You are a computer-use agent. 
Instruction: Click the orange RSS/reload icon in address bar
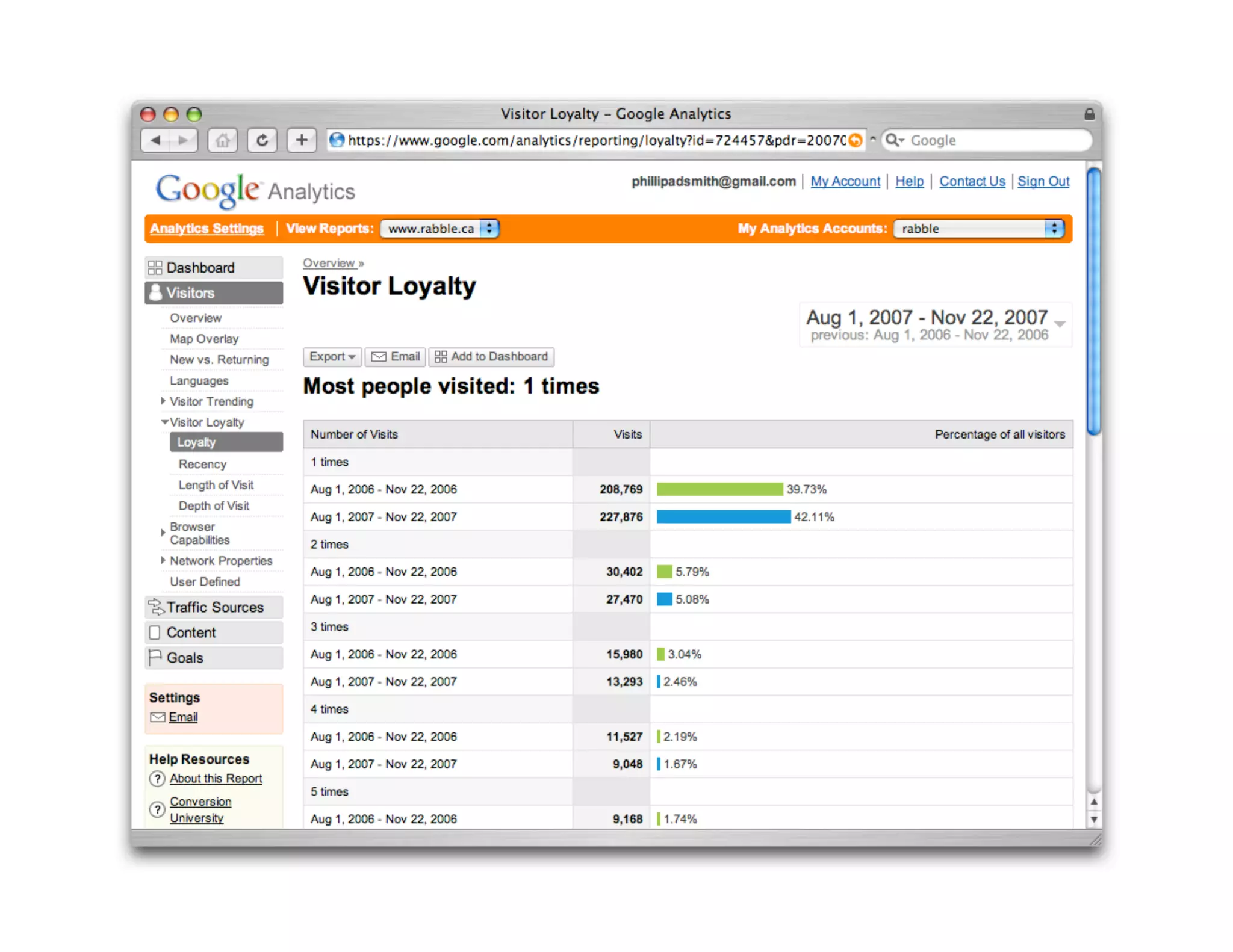click(x=855, y=140)
